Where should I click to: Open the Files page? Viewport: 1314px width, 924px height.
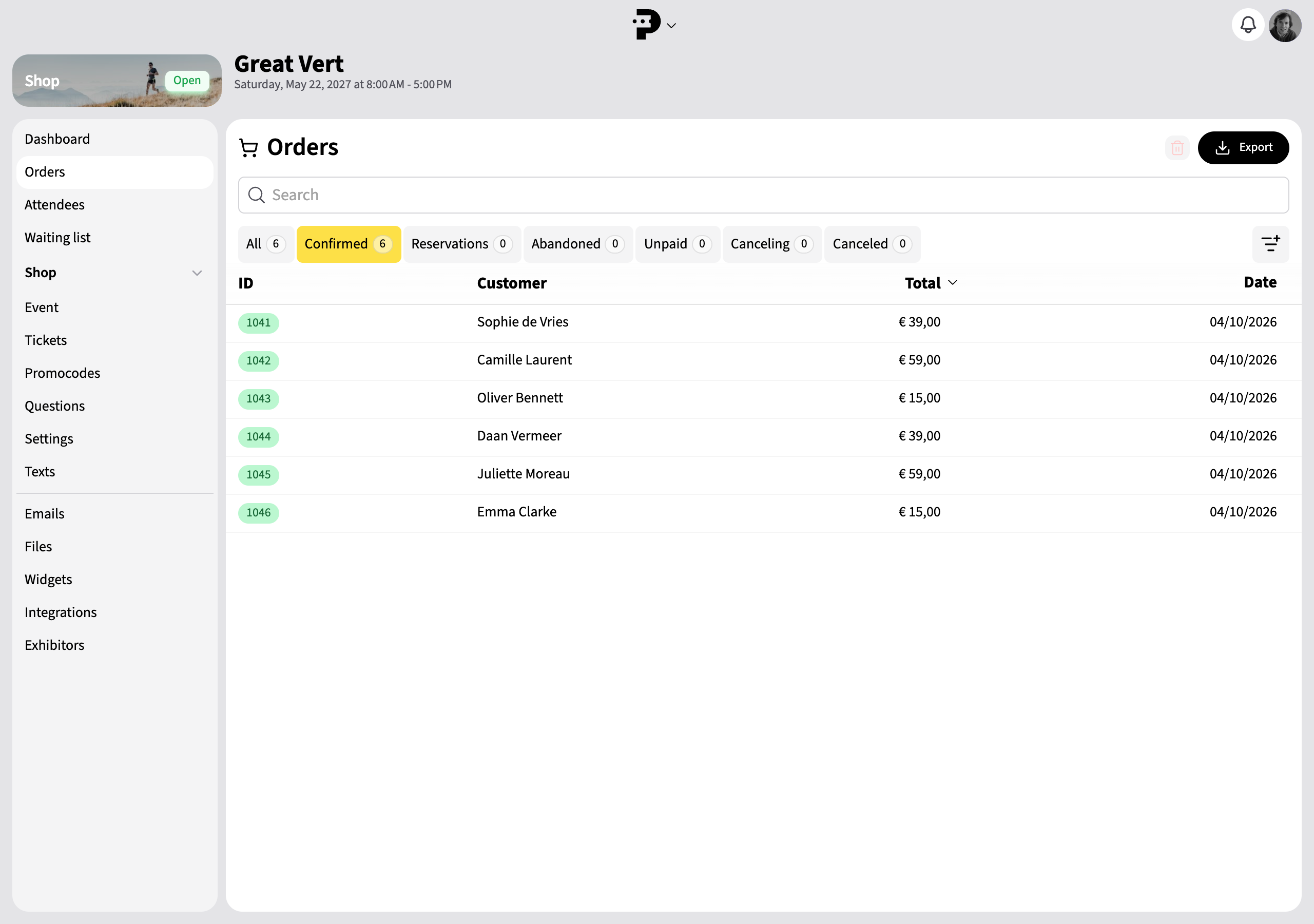[115, 547]
